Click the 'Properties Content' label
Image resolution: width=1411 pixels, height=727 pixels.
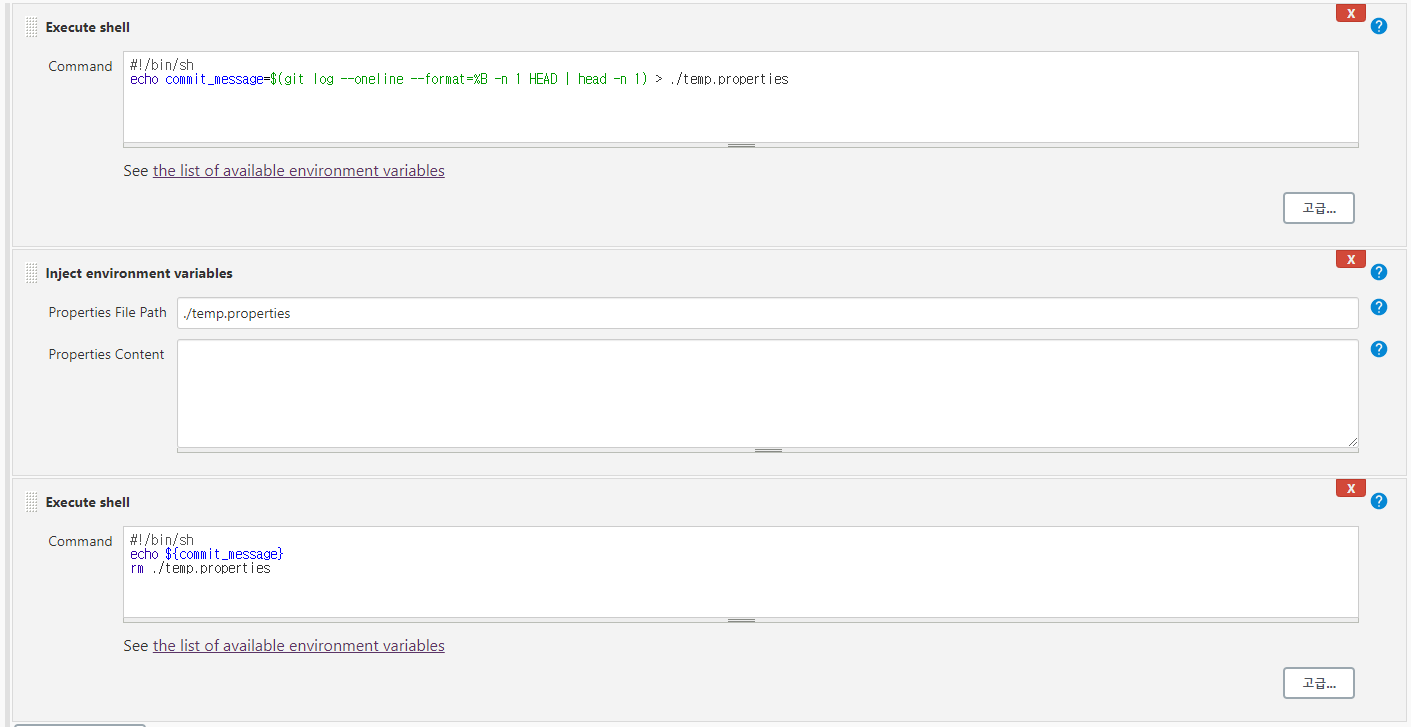click(x=107, y=354)
